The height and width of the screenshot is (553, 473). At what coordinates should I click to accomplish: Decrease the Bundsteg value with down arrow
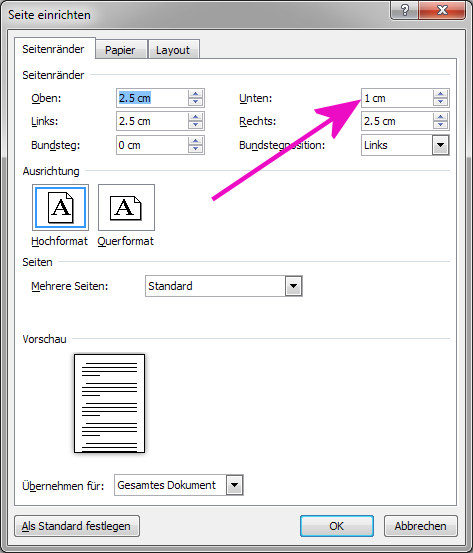coord(195,149)
